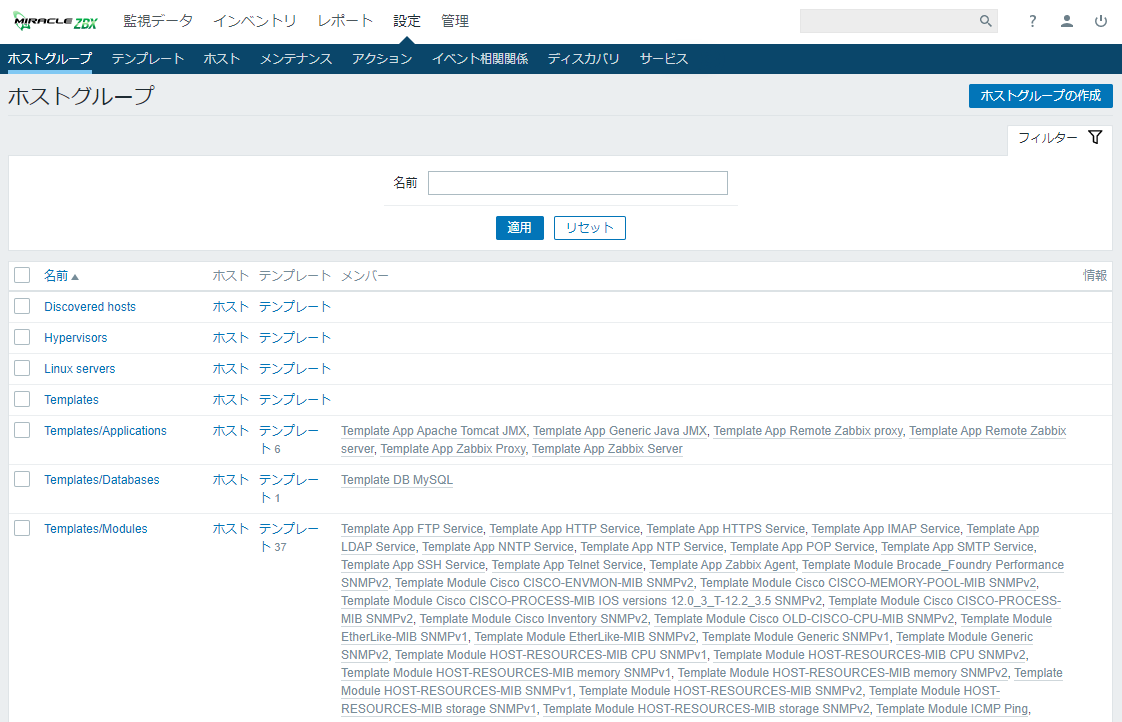Tick the select-all checkbox in header
The height and width of the screenshot is (722, 1122).
22,275
